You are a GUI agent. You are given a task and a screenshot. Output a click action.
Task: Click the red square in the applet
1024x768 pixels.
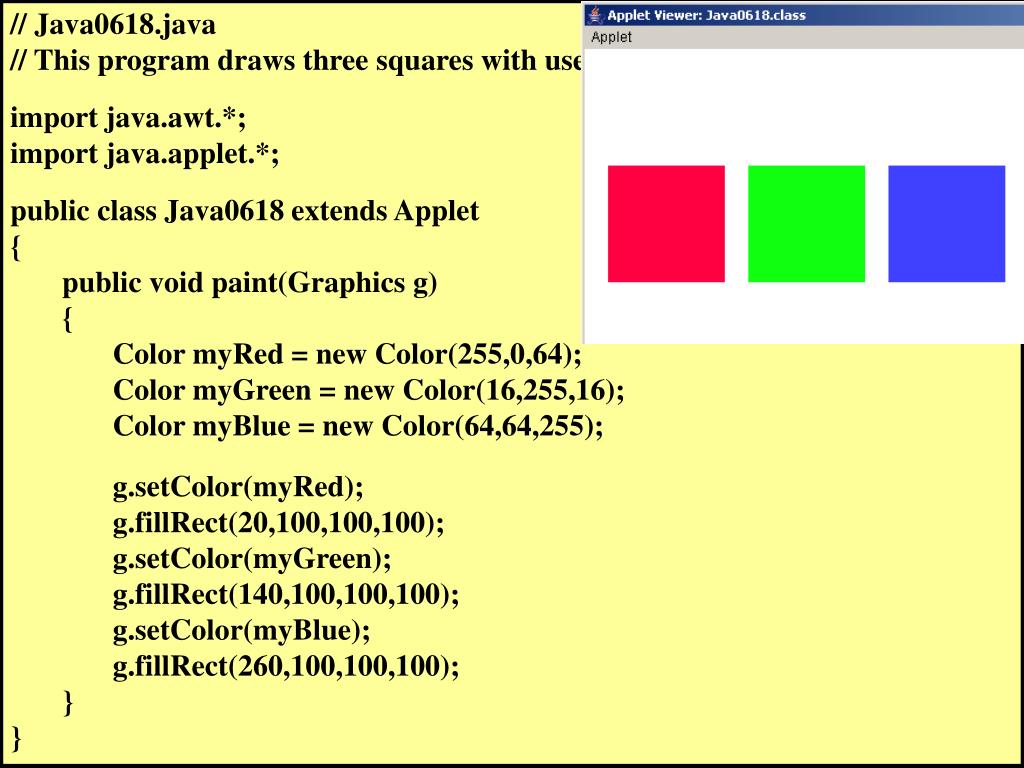(666, 224)
